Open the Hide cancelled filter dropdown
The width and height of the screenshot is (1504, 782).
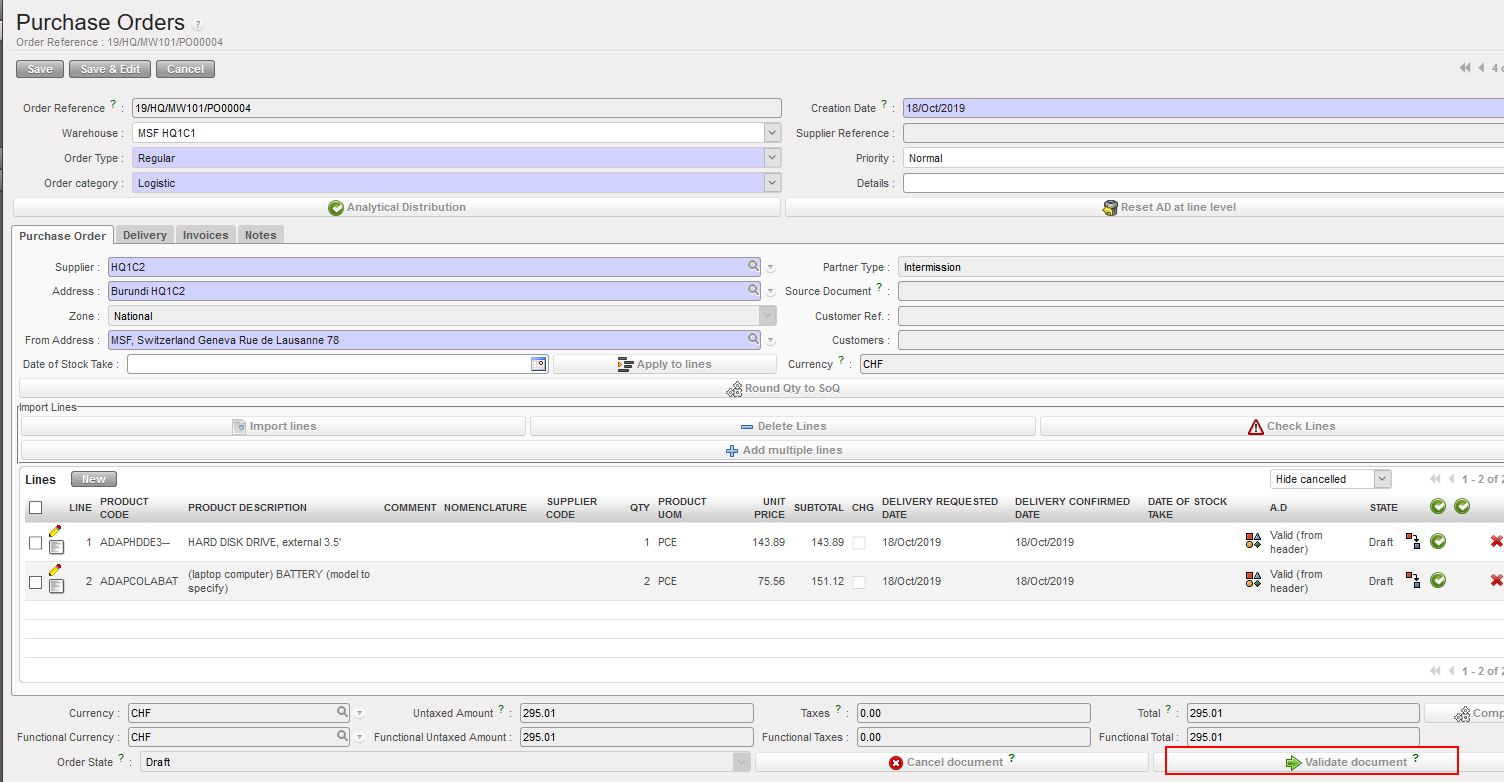click(x=1382, y=479)
